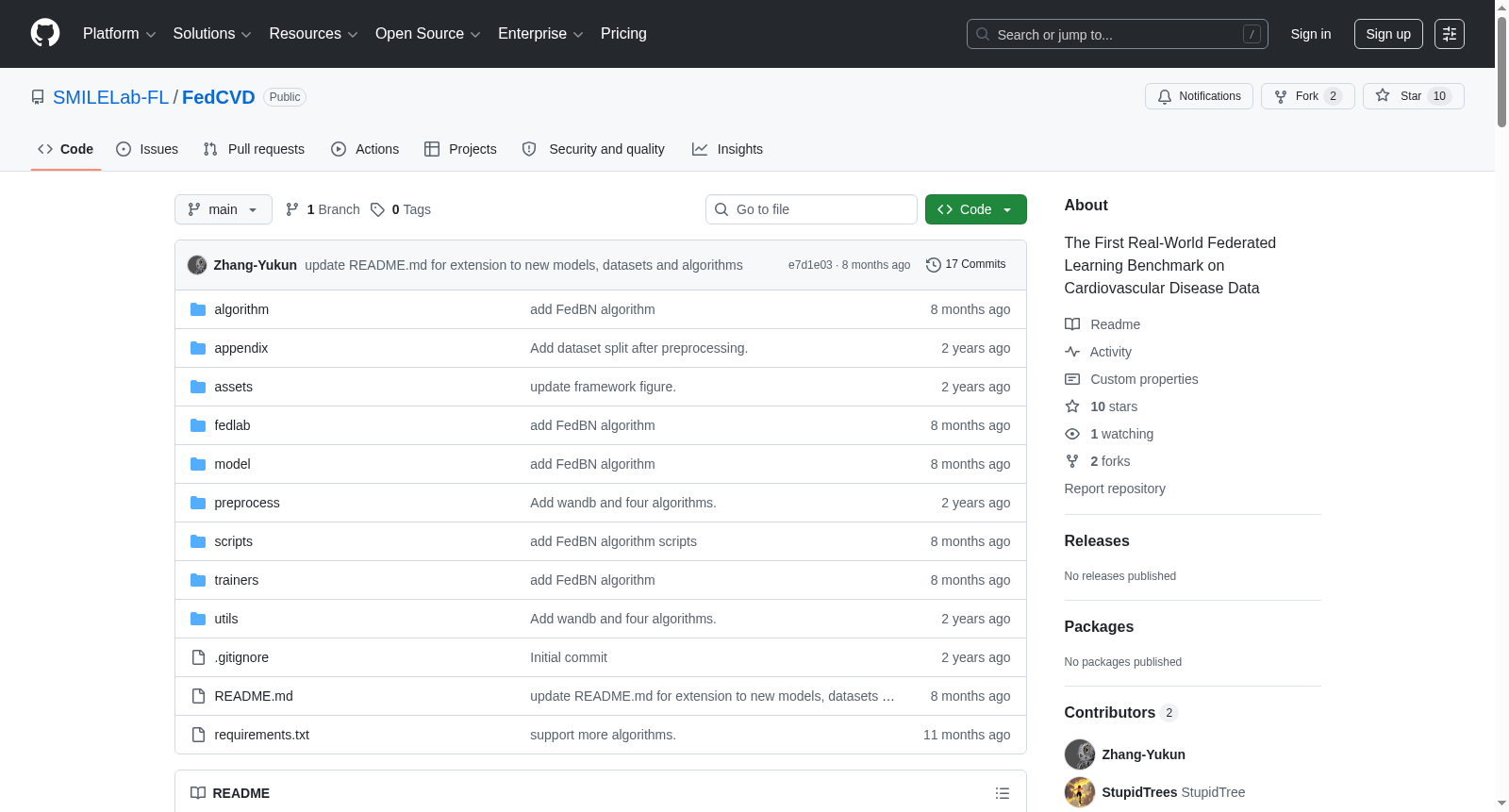The height and width of the screenshot is (812, 1509).
Task: Expand the Enterprise menu
Action: click(x=540, y=34)
